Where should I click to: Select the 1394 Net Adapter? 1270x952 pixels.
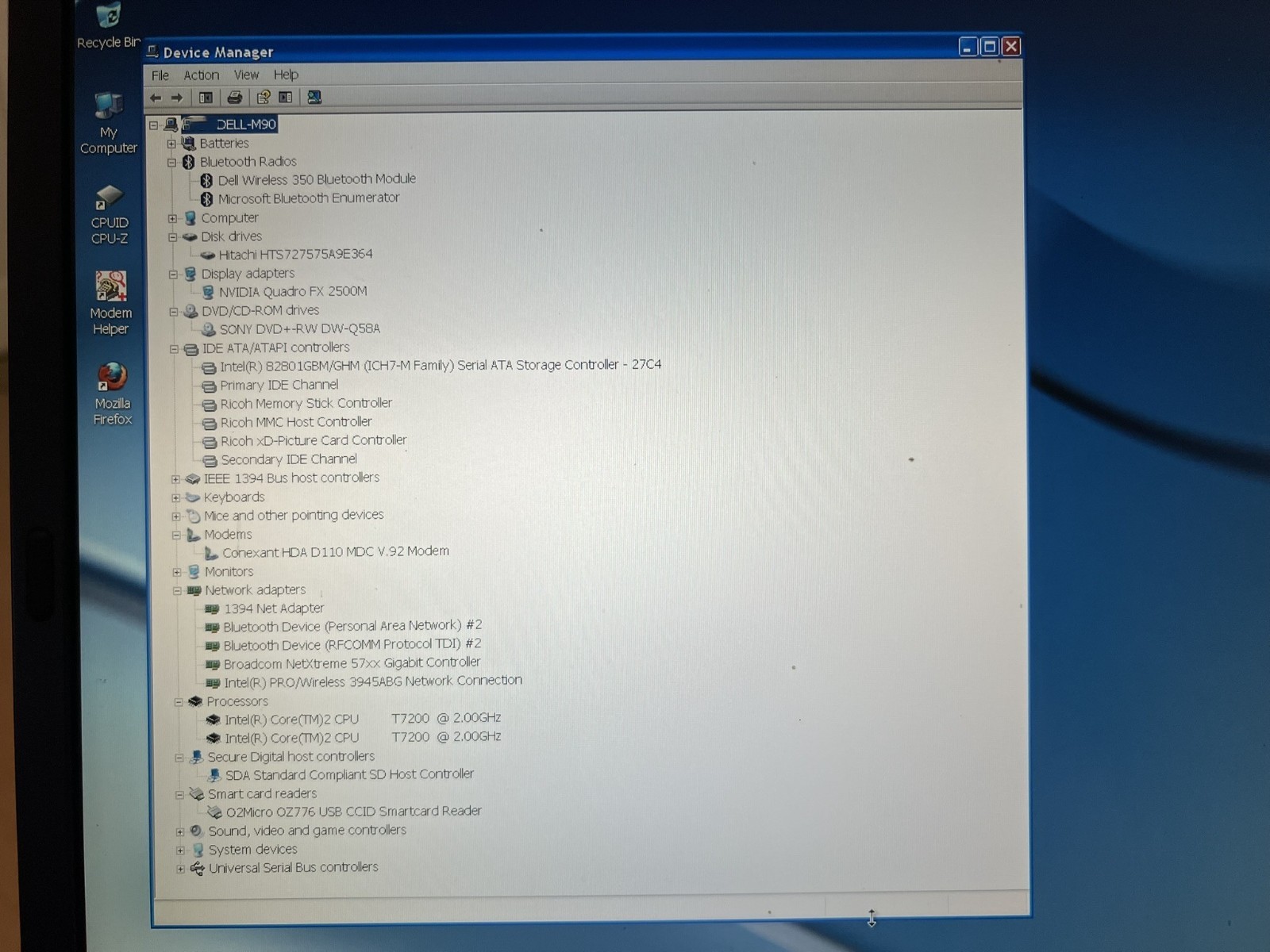pyautogui.click(x=274, y=608)
